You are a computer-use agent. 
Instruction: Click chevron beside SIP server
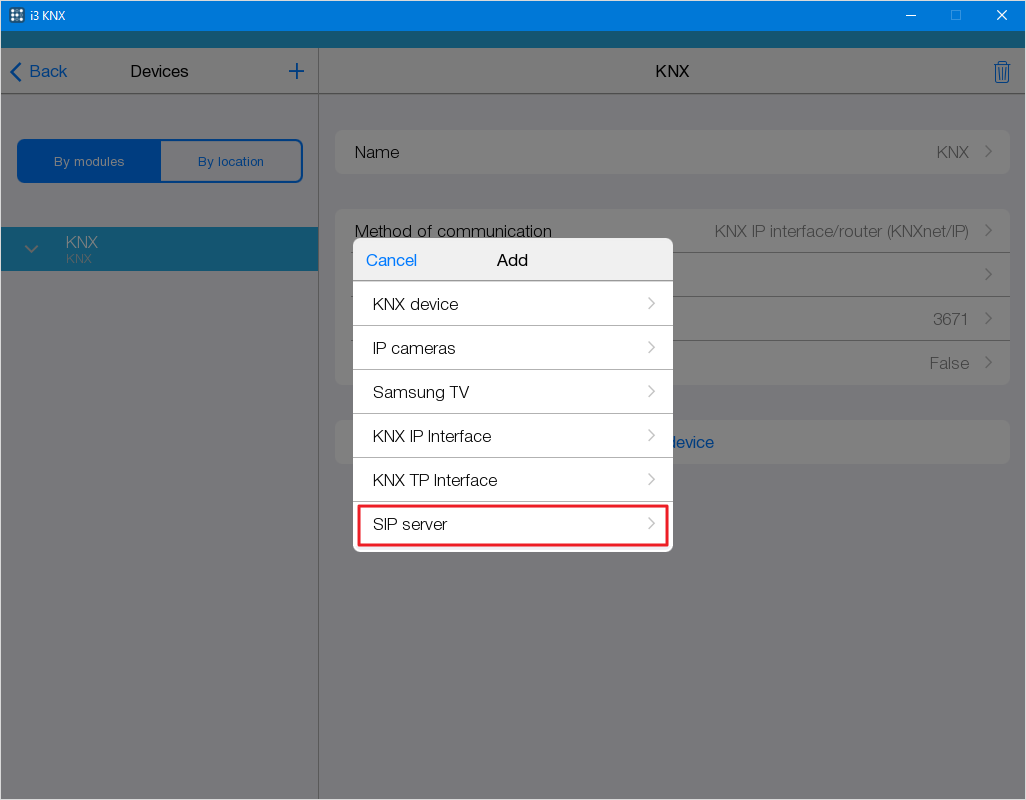[x=651, y=523]
